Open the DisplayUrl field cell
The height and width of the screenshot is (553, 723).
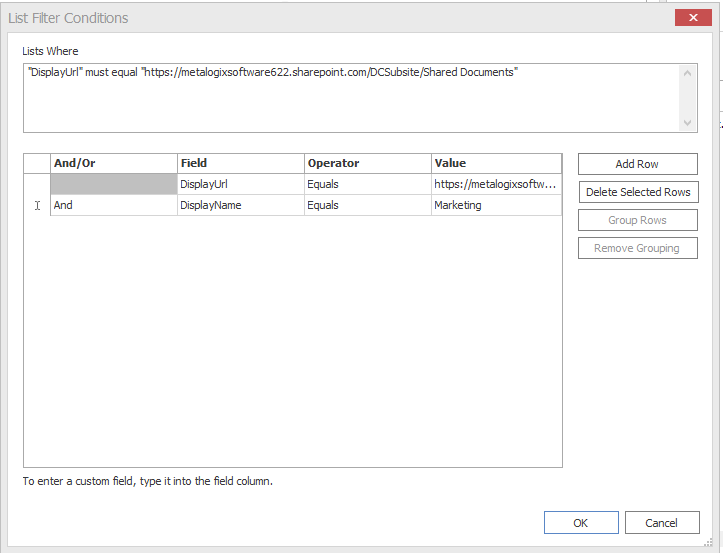coord(240,184)
